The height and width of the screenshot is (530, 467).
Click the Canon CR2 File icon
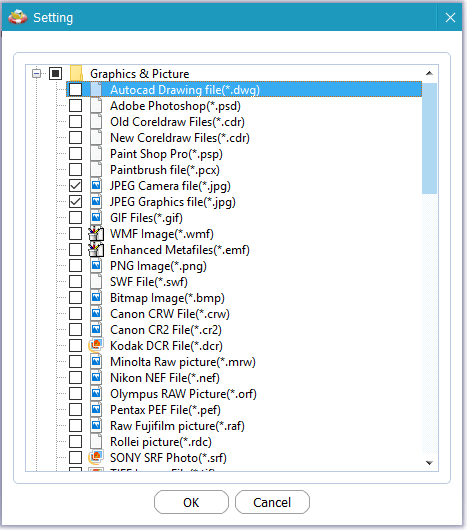pyautogui.click(x=96, y=330)
